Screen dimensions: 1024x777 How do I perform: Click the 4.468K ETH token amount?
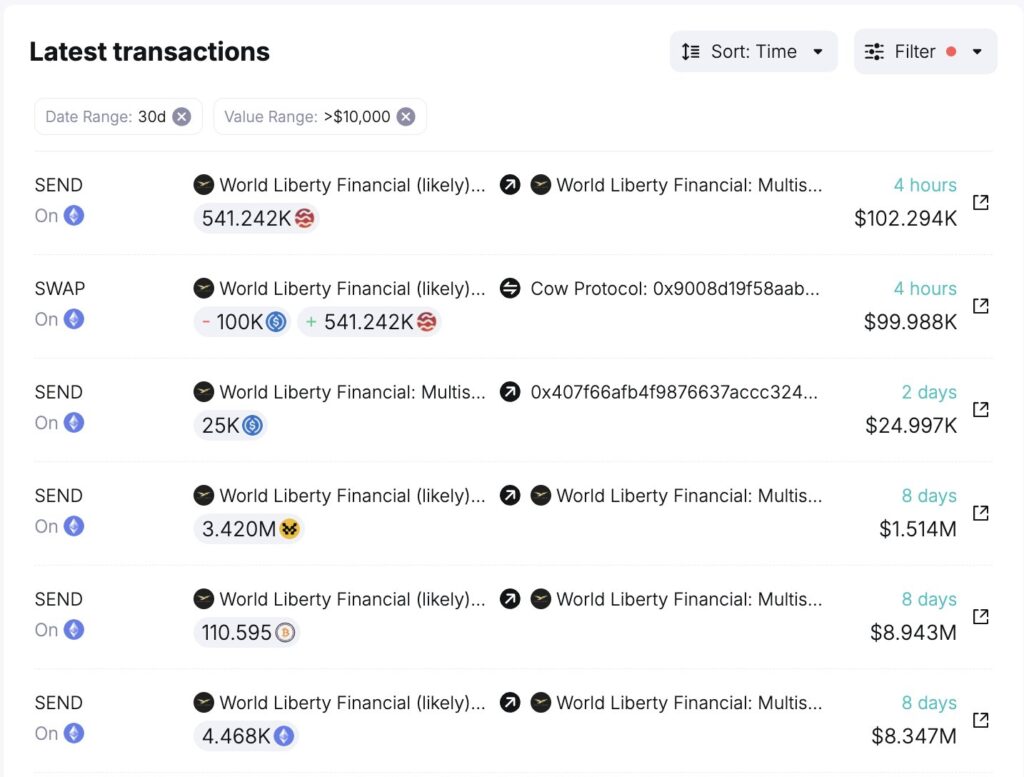(x=246, y=736)
